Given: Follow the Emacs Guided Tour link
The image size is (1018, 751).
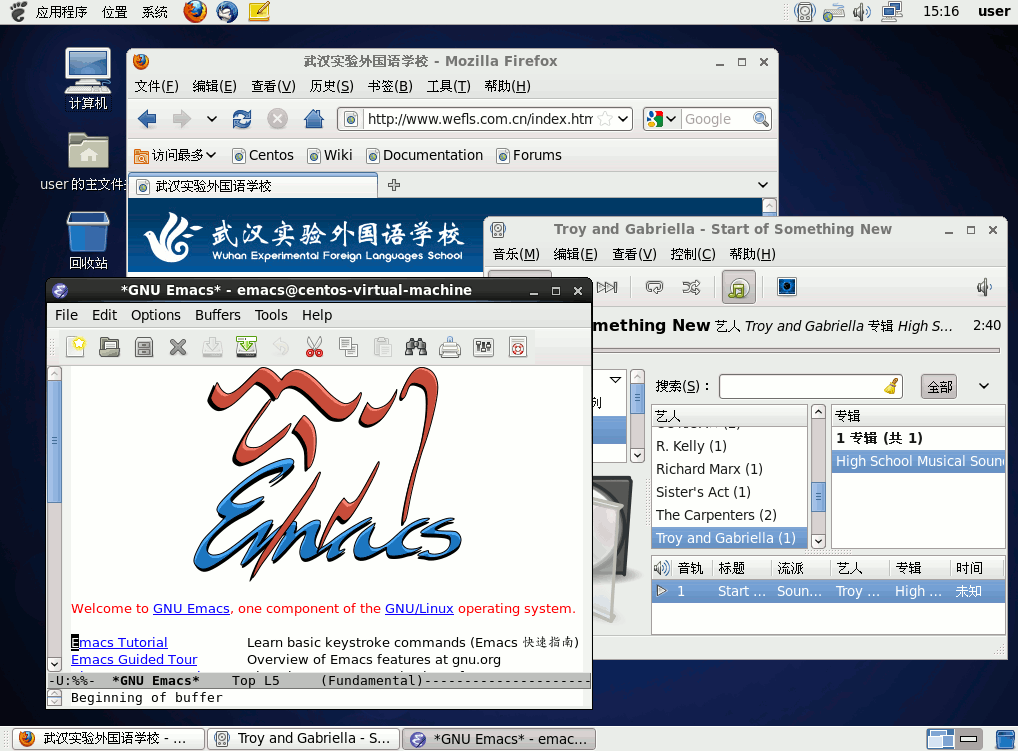Looking at the screenshot, I should [134, 659].
